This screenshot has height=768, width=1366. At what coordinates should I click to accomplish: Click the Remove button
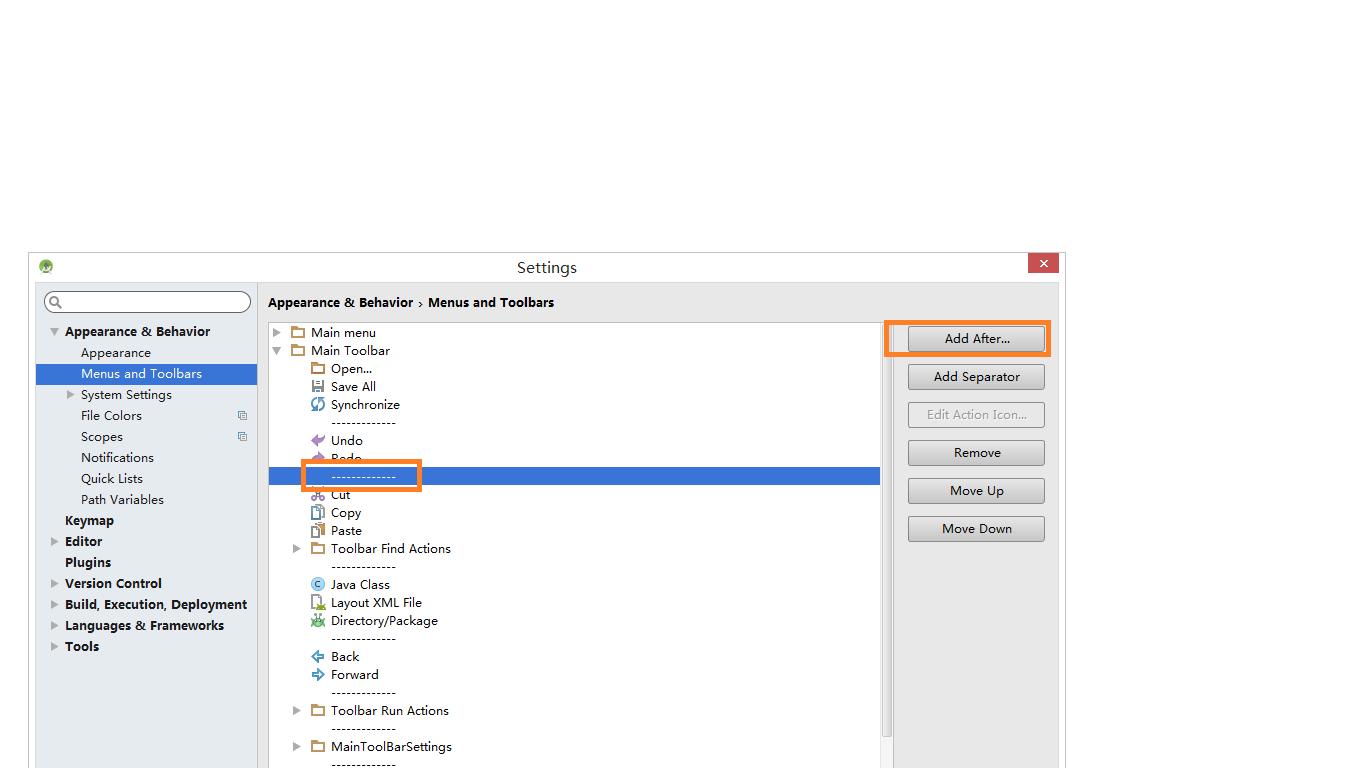pos(976,453)
